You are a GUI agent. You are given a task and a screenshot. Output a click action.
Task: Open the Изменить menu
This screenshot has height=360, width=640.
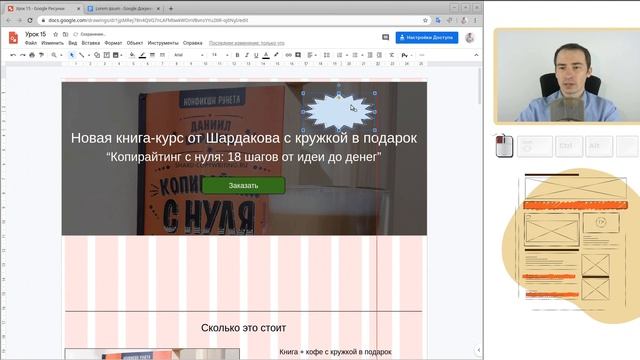pyautogui.click(x=52, y=43)
